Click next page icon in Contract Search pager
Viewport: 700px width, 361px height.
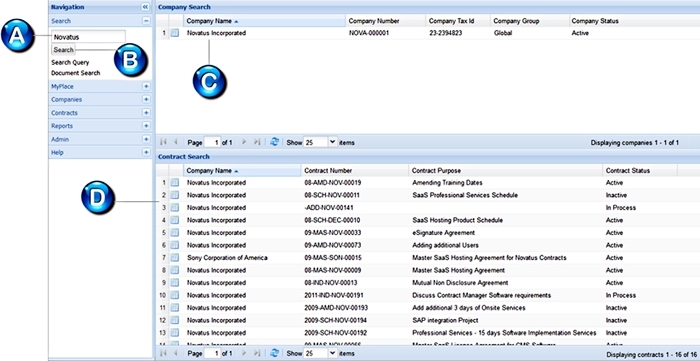[x=244, y=353]
